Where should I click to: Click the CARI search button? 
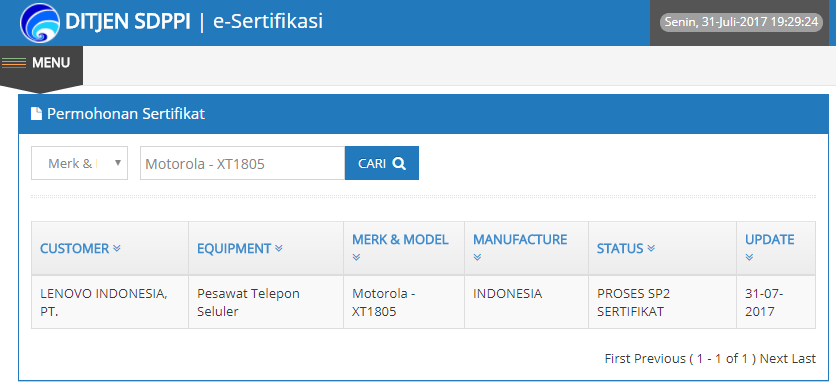tap(382, 163)
